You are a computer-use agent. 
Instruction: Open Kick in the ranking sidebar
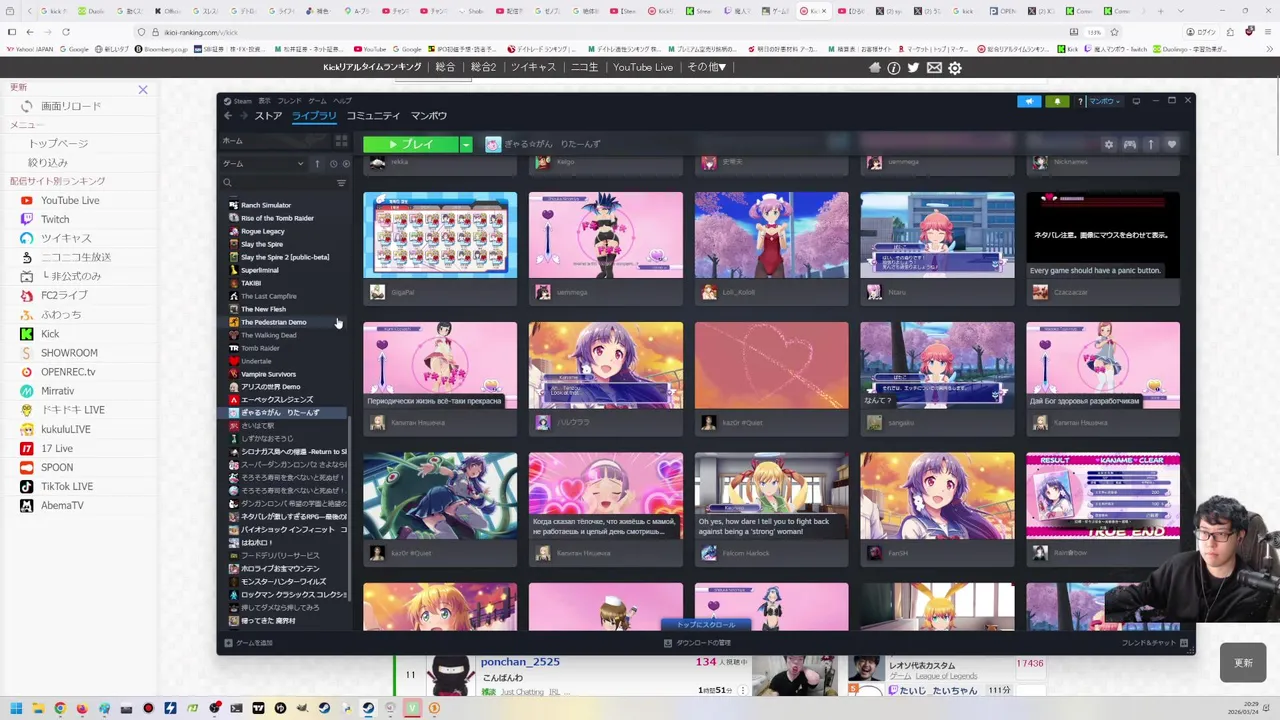click(50, 334)
